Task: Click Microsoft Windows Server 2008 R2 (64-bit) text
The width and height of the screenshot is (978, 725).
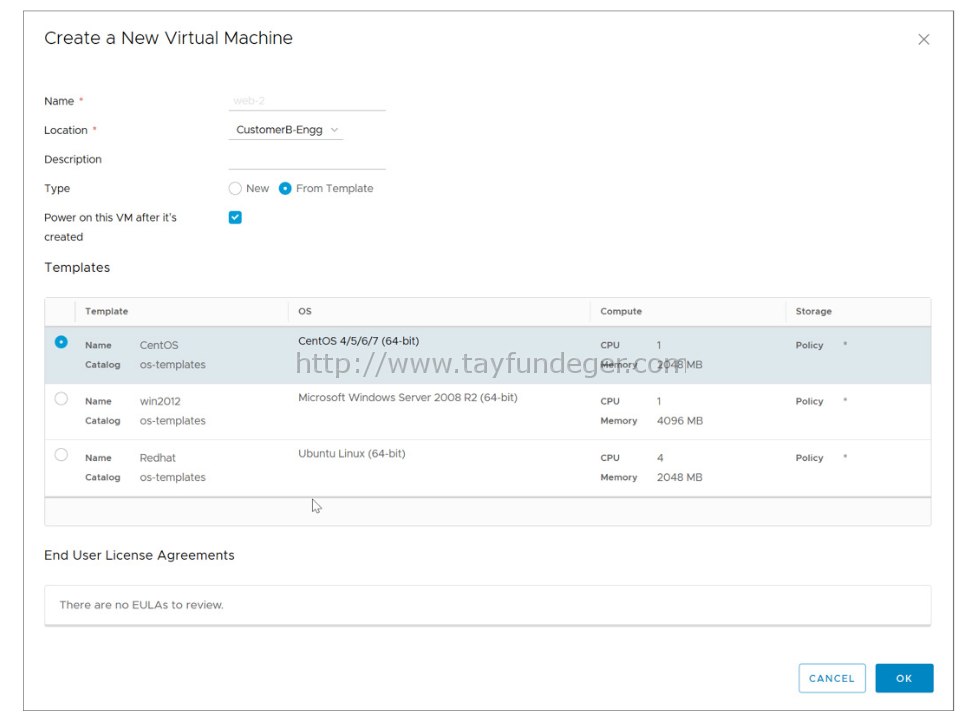Action: (408, 397)
